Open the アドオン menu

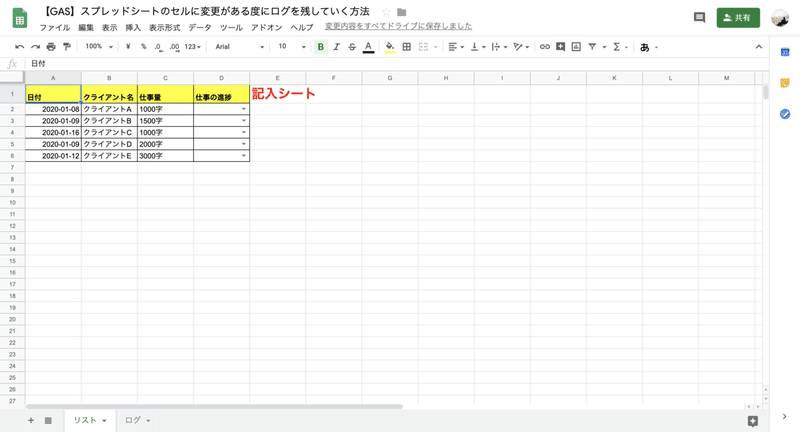click(x=266, y=28)
